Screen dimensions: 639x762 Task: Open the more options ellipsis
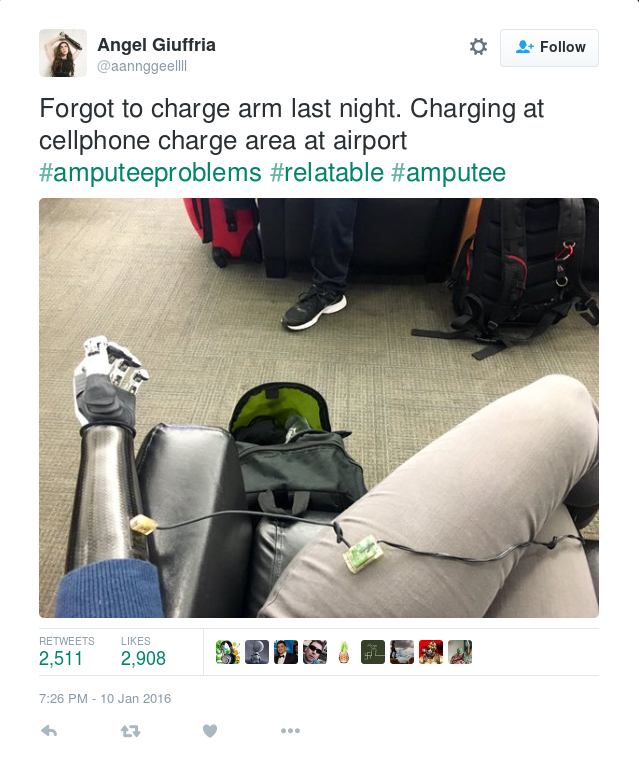290,730
